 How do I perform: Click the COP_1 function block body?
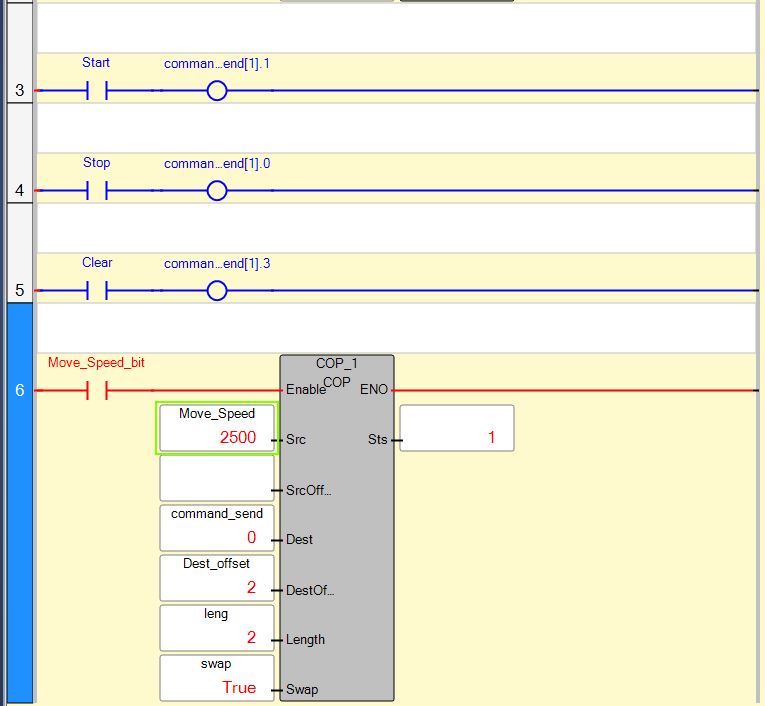[337, 528]
